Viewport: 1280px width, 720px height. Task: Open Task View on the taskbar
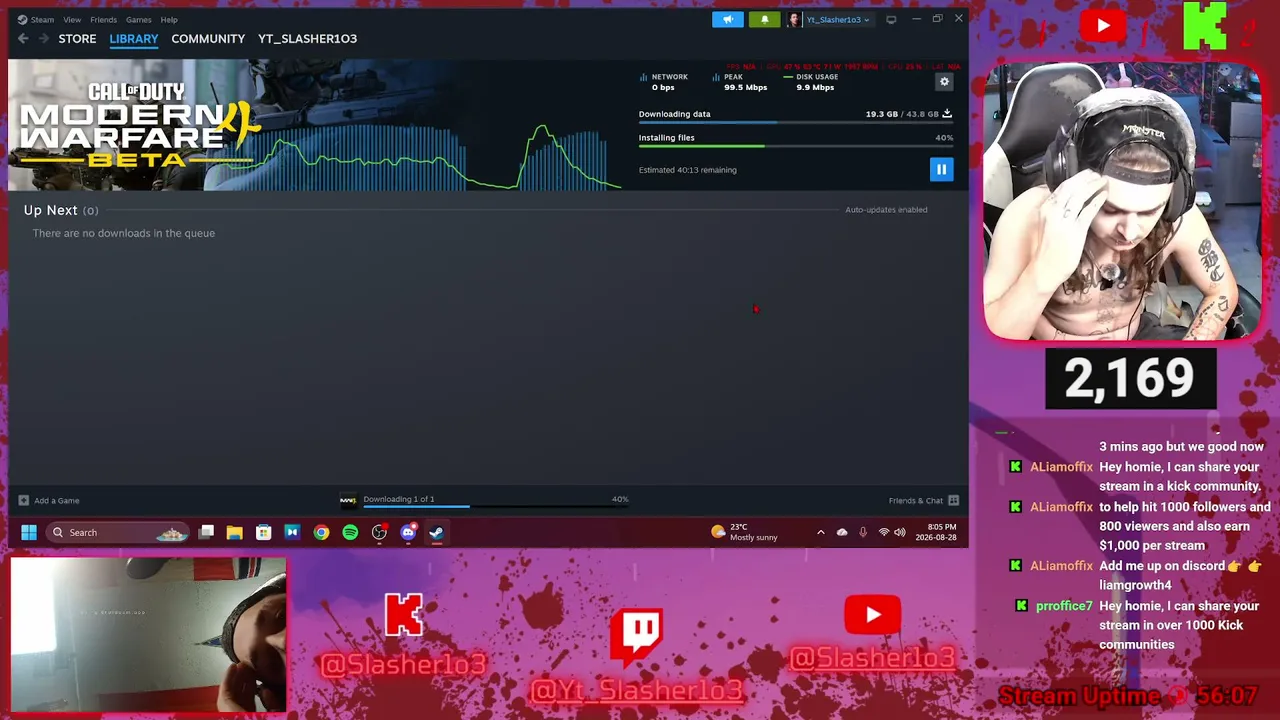(206, 532)
